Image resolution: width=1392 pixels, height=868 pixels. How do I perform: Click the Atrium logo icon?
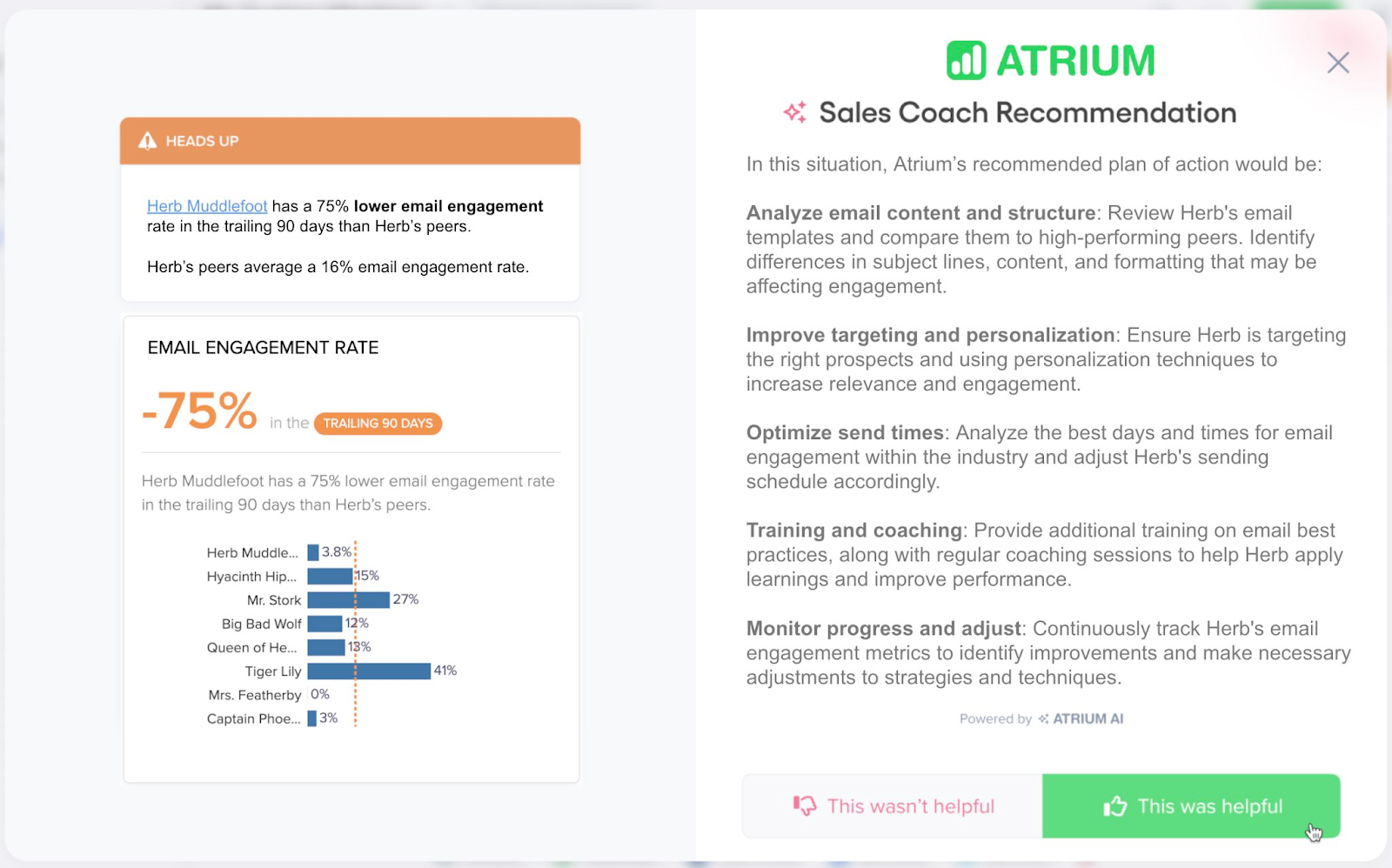pyautogui.click(x=966, y=61)
